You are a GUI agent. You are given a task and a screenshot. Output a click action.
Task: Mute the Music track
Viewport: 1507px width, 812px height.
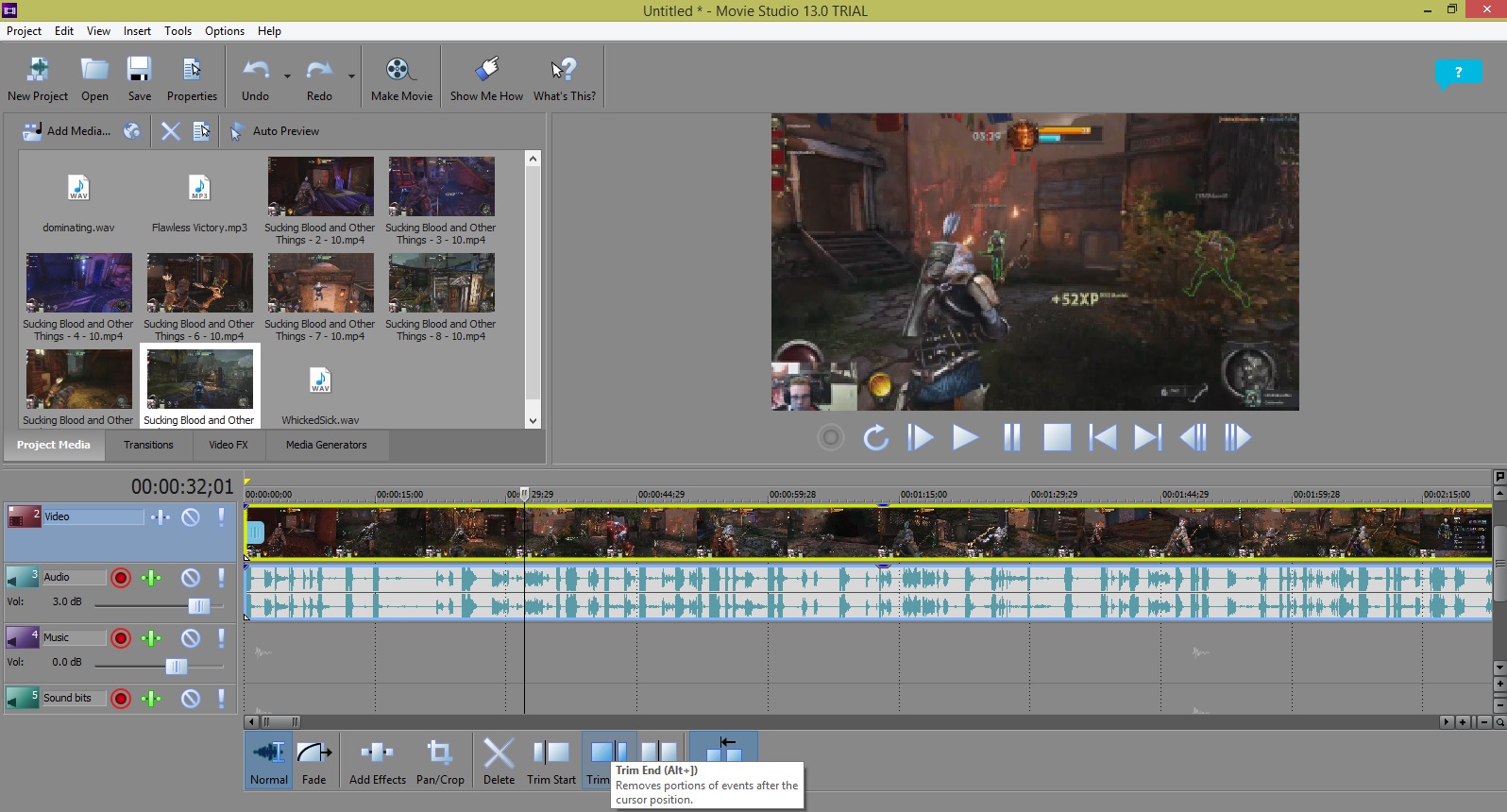[x=191, y=637]
